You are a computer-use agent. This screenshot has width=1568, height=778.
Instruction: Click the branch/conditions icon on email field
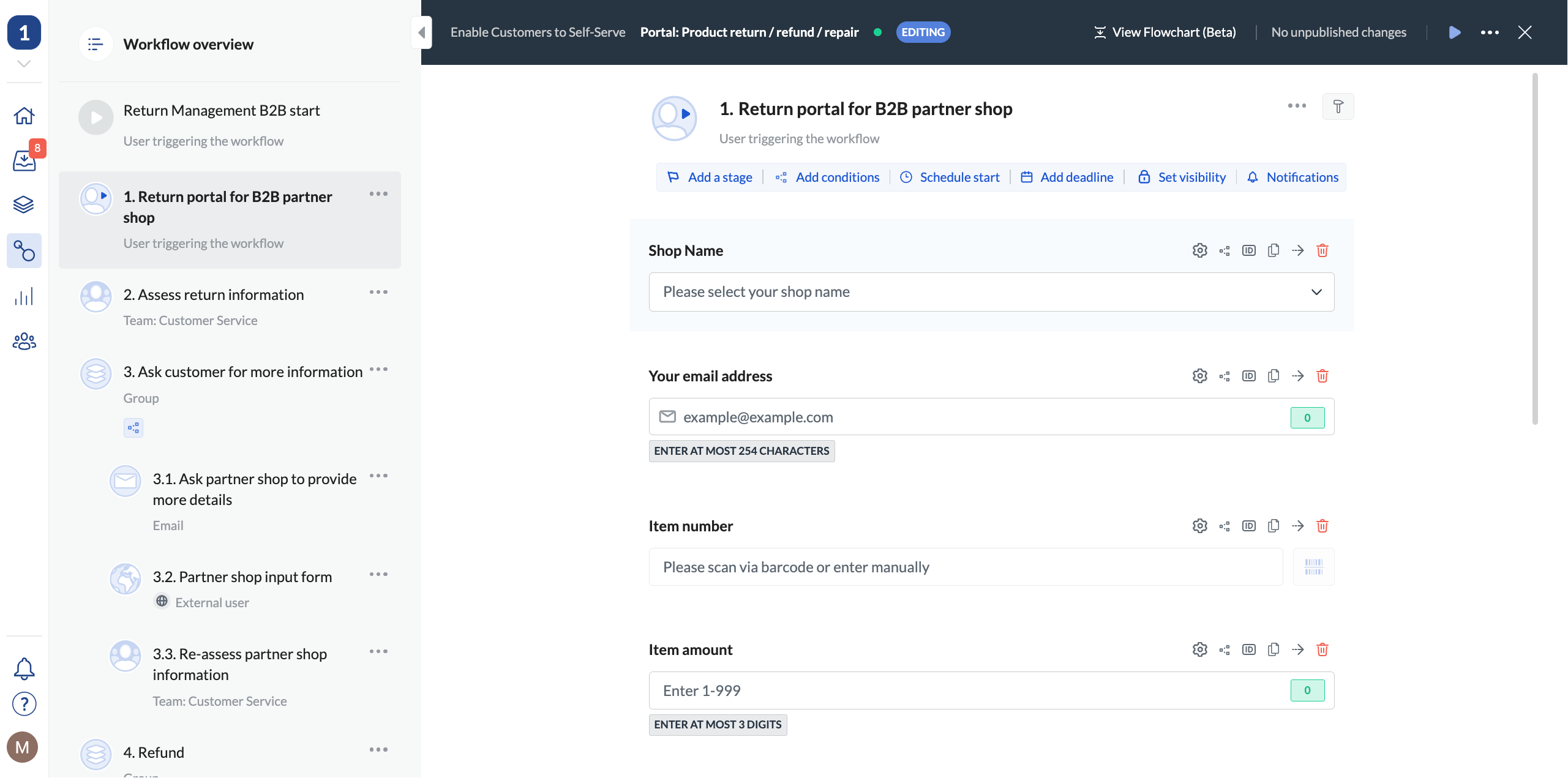(x=1224, y=376)
